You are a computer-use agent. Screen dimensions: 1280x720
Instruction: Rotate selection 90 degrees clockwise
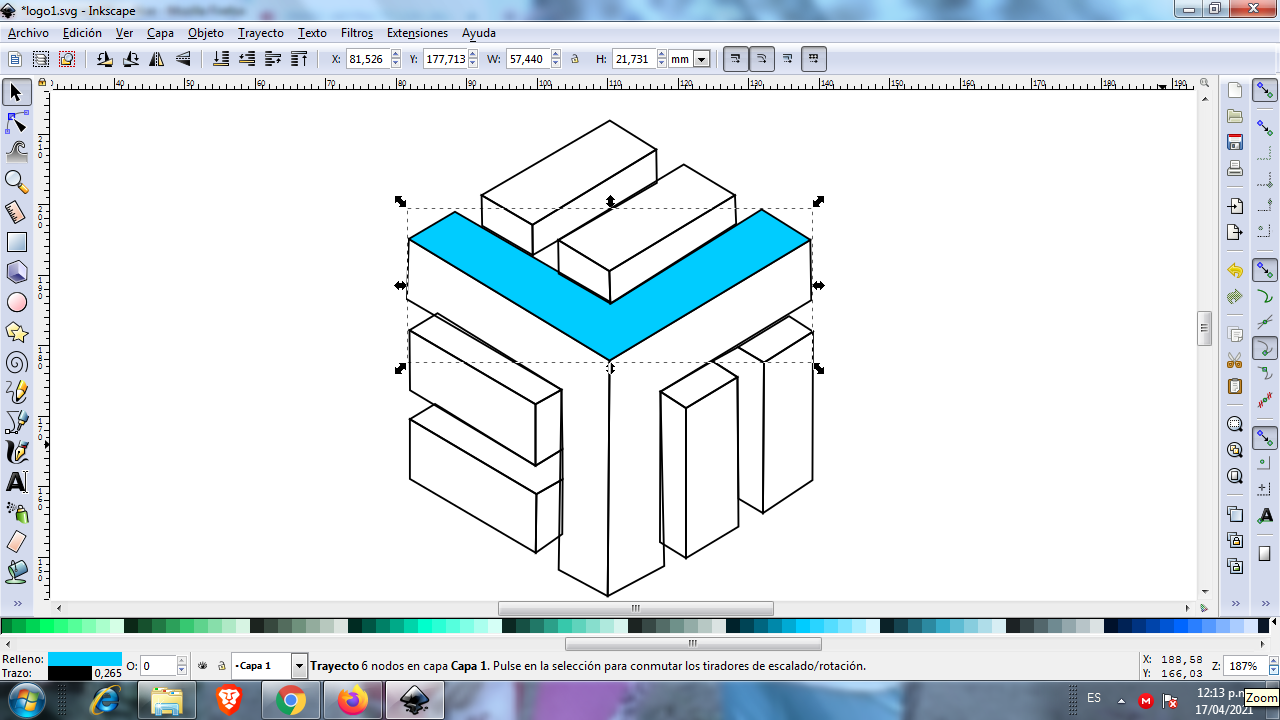tap(131, 59)
